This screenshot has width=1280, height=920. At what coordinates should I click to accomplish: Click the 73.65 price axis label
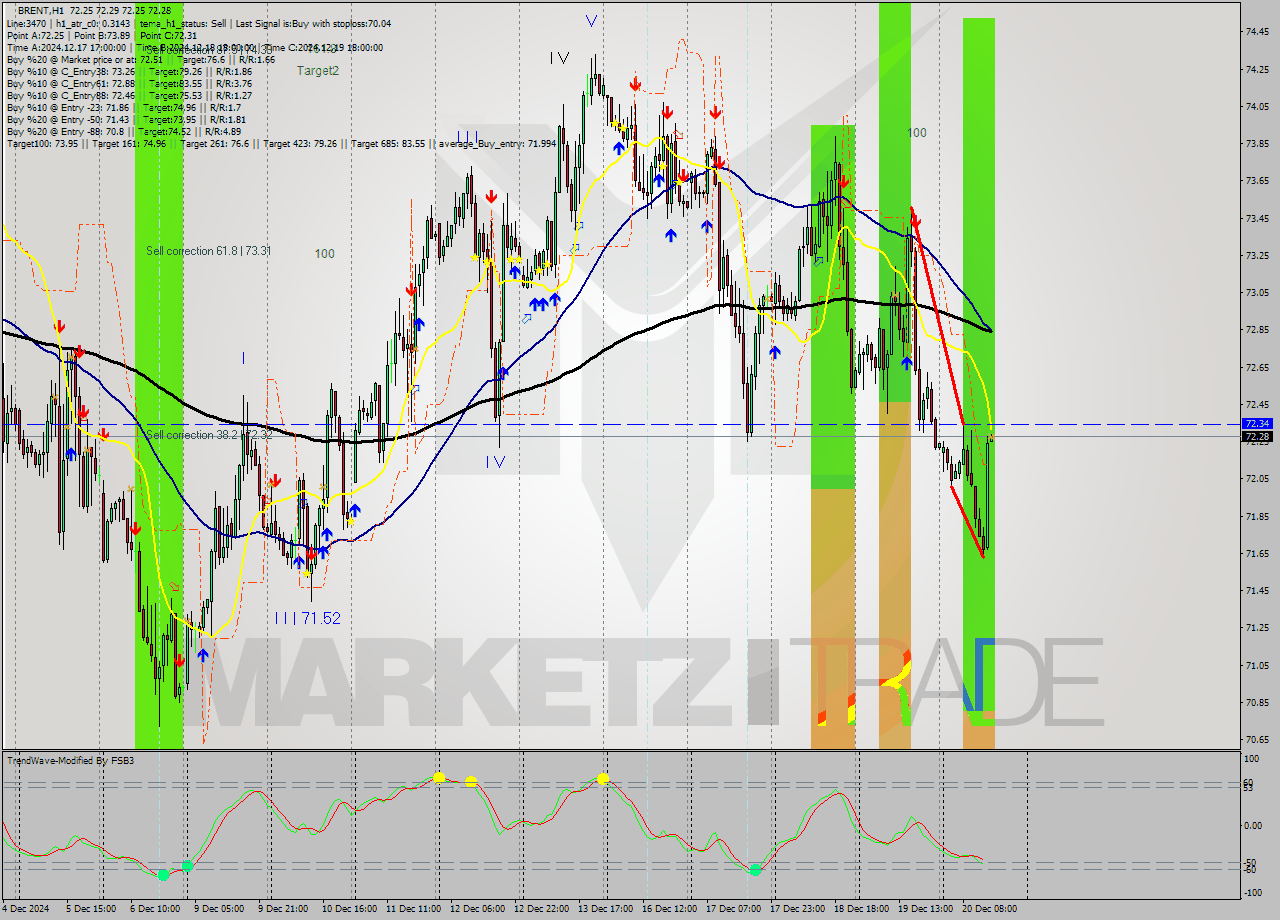[1258, 181]
